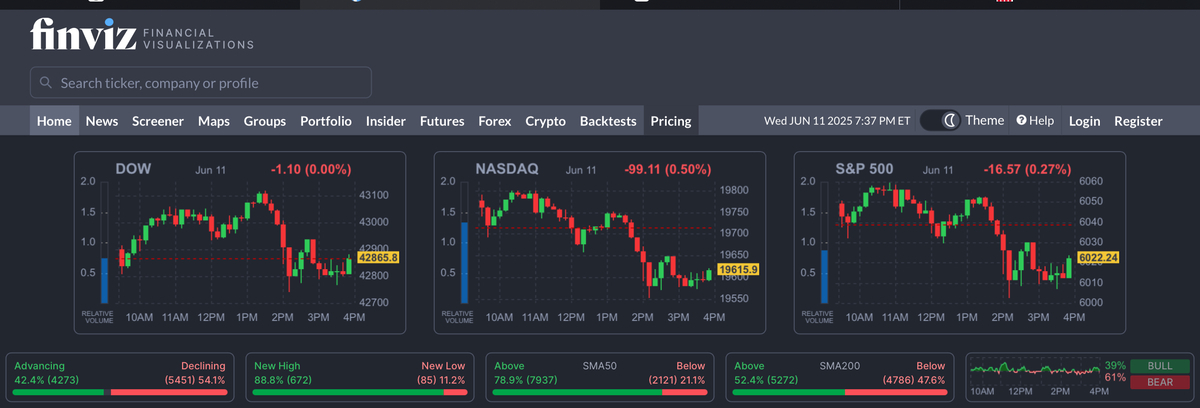Go to the Backtests page
This screenshot has width=1200, height=408.
(608, 121)
